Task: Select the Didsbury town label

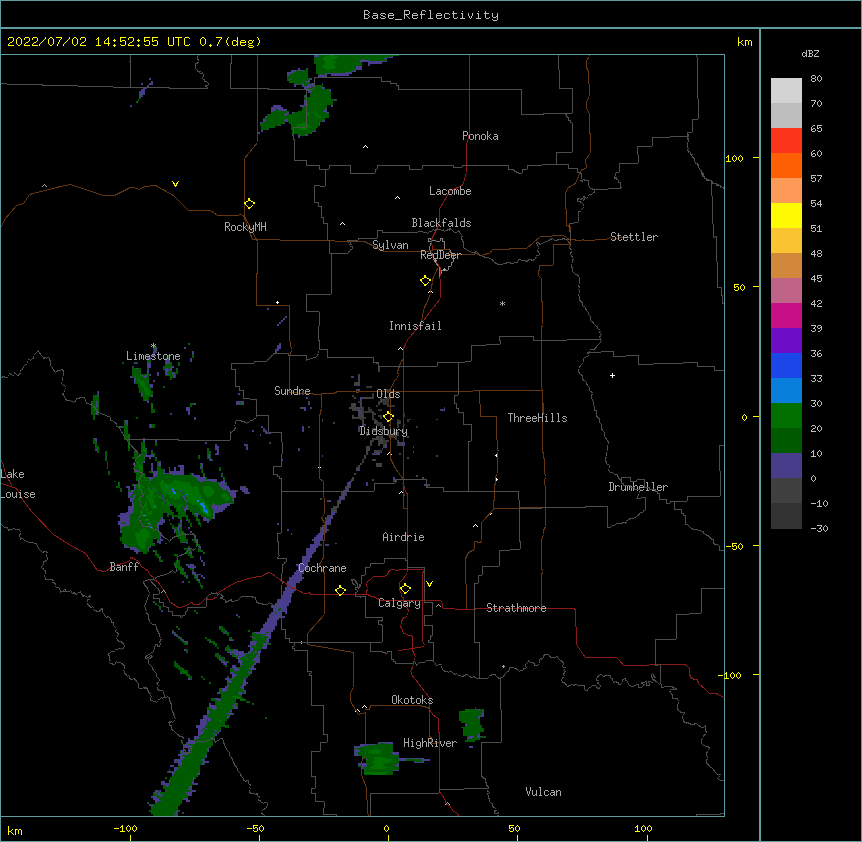Action: pyautogui.click(x=383, y=431)
